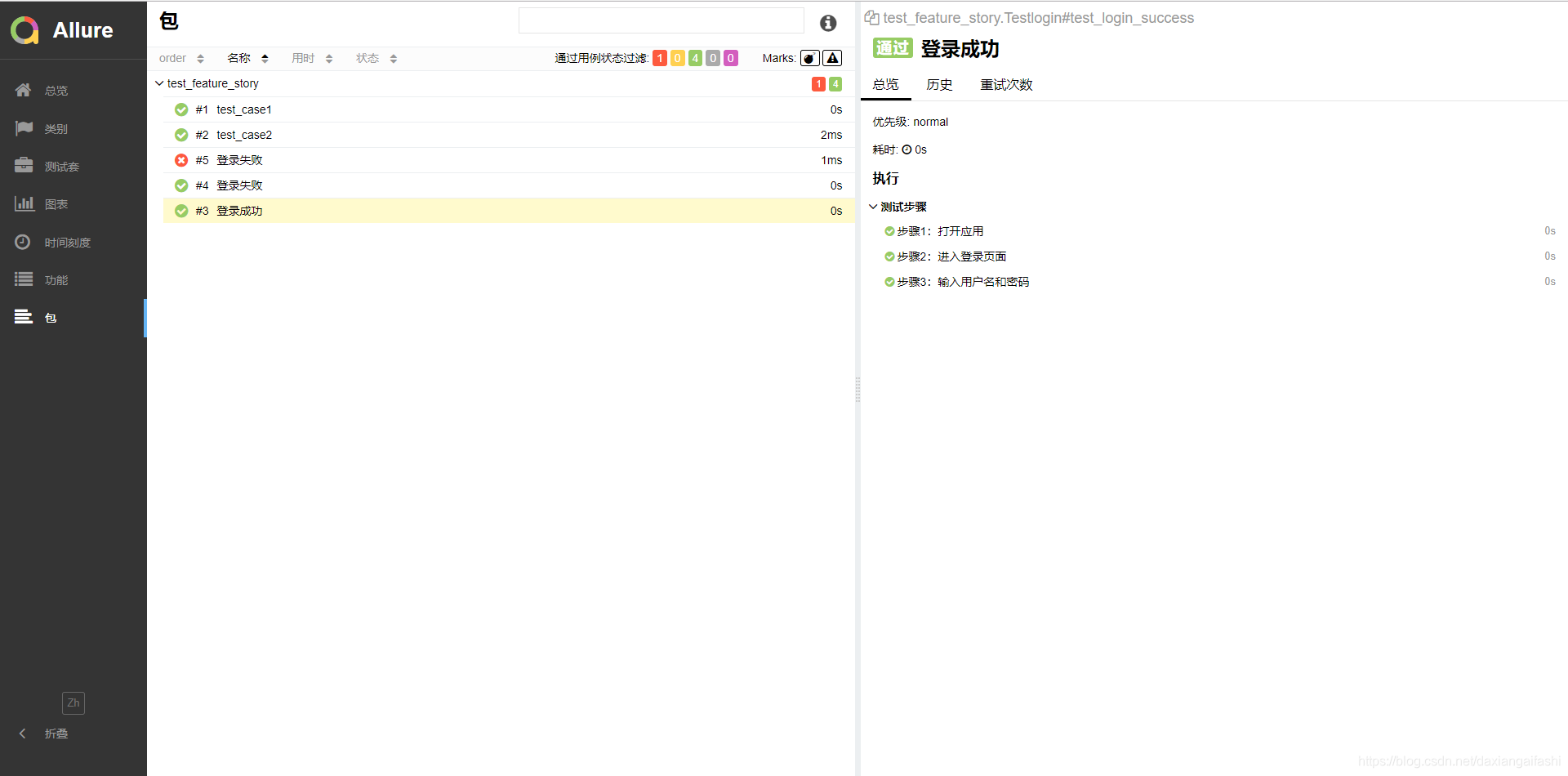
Task: Collapse the test_feature_story package node
Action: pos(159,83)
